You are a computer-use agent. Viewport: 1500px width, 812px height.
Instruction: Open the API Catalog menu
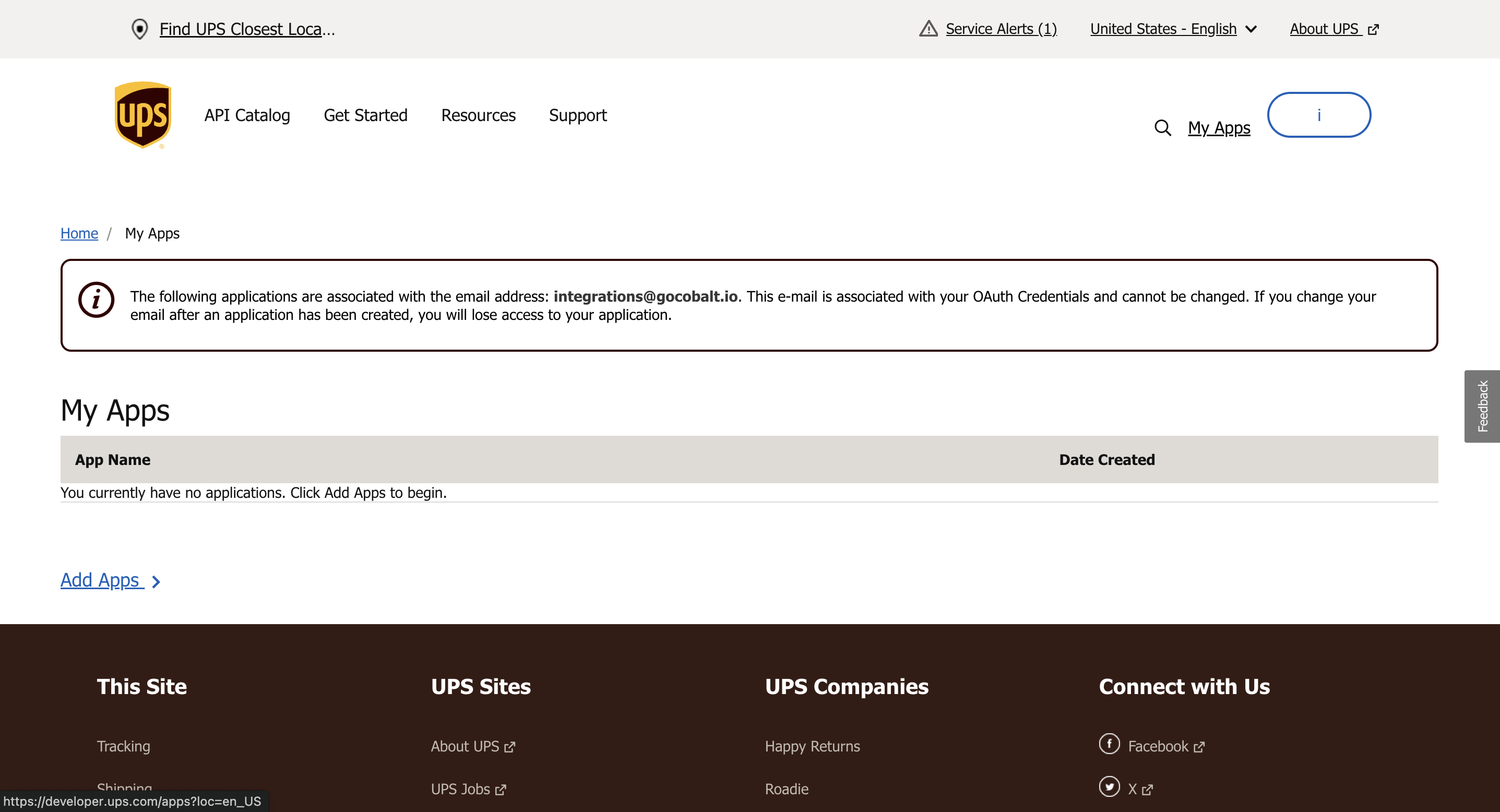coord(247,115)
